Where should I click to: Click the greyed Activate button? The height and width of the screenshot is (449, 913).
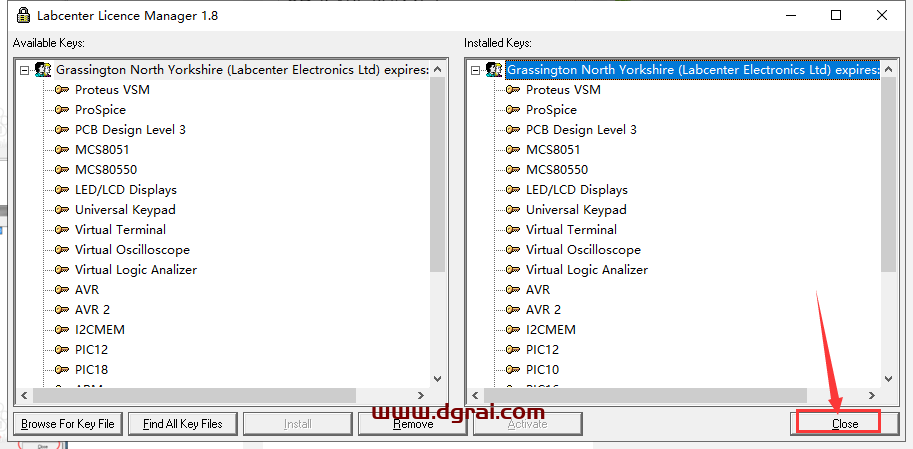(x=528, y=424)
